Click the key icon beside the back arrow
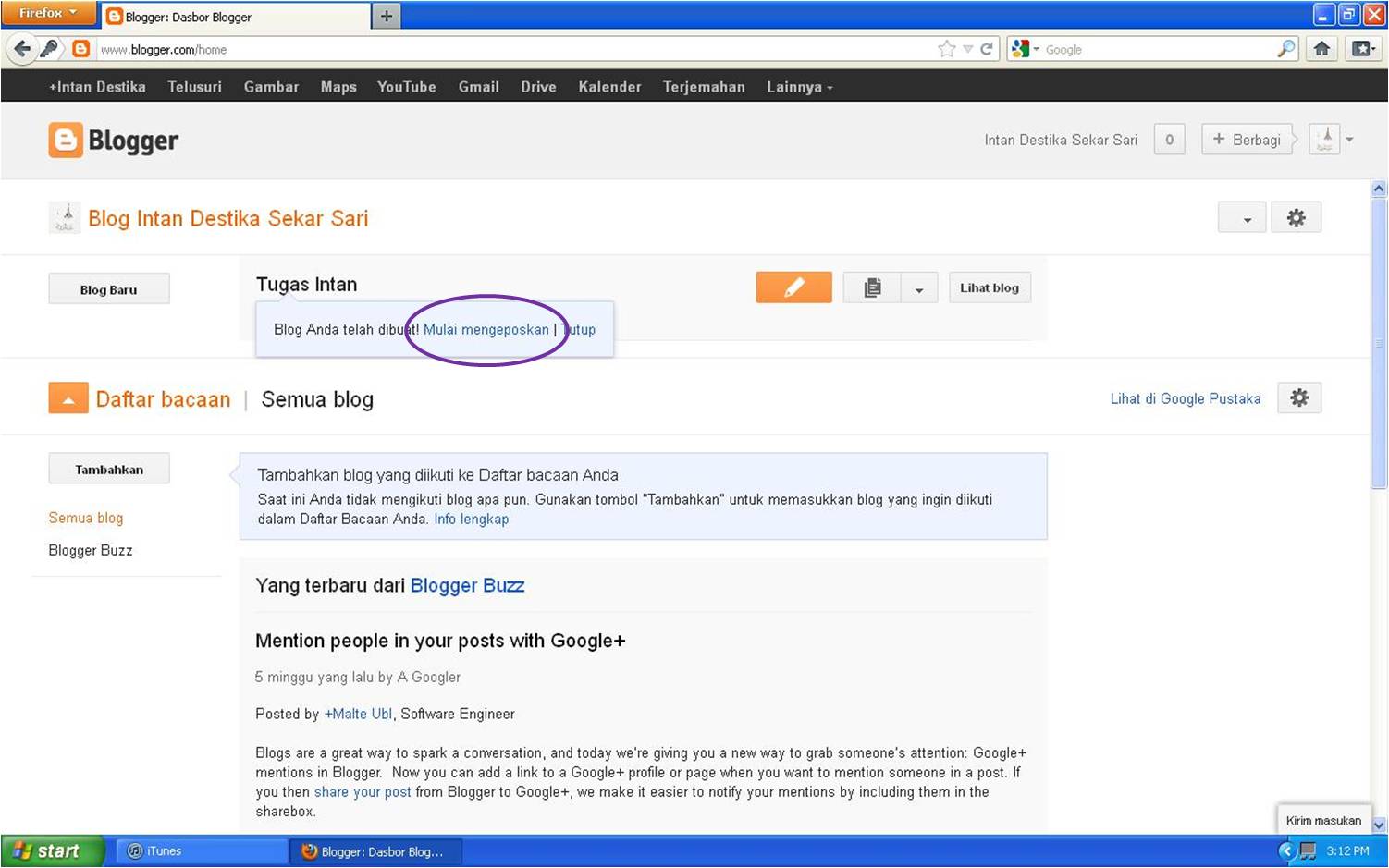 [49, 48]
